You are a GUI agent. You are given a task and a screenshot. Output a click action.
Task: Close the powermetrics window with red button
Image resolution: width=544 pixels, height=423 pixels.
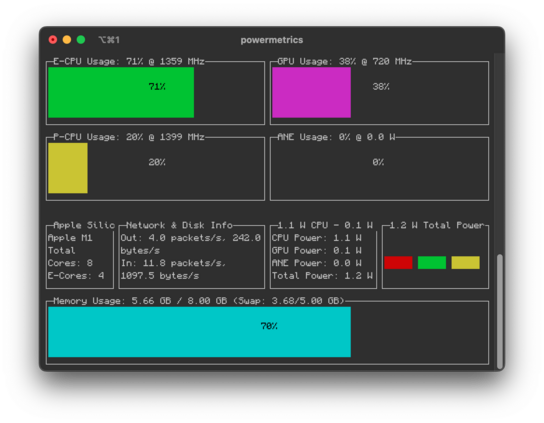pos(53,40)
